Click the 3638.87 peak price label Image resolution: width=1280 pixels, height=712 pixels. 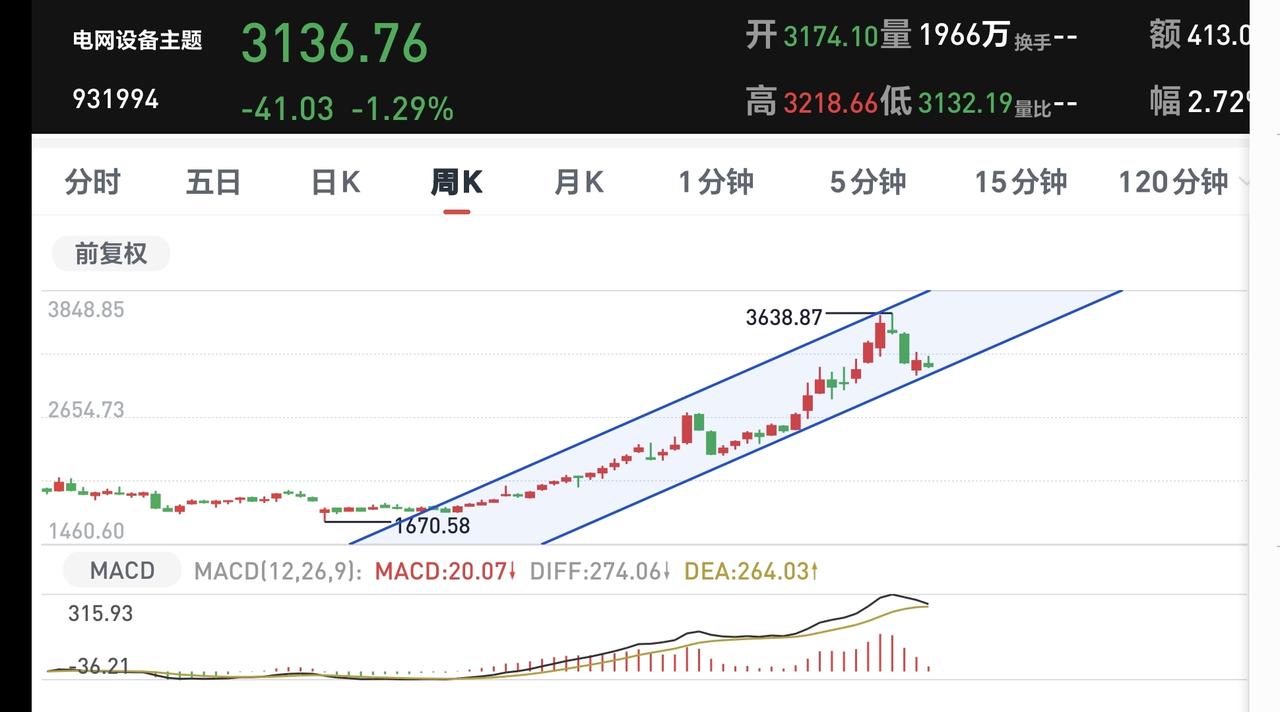coord(784,318)
